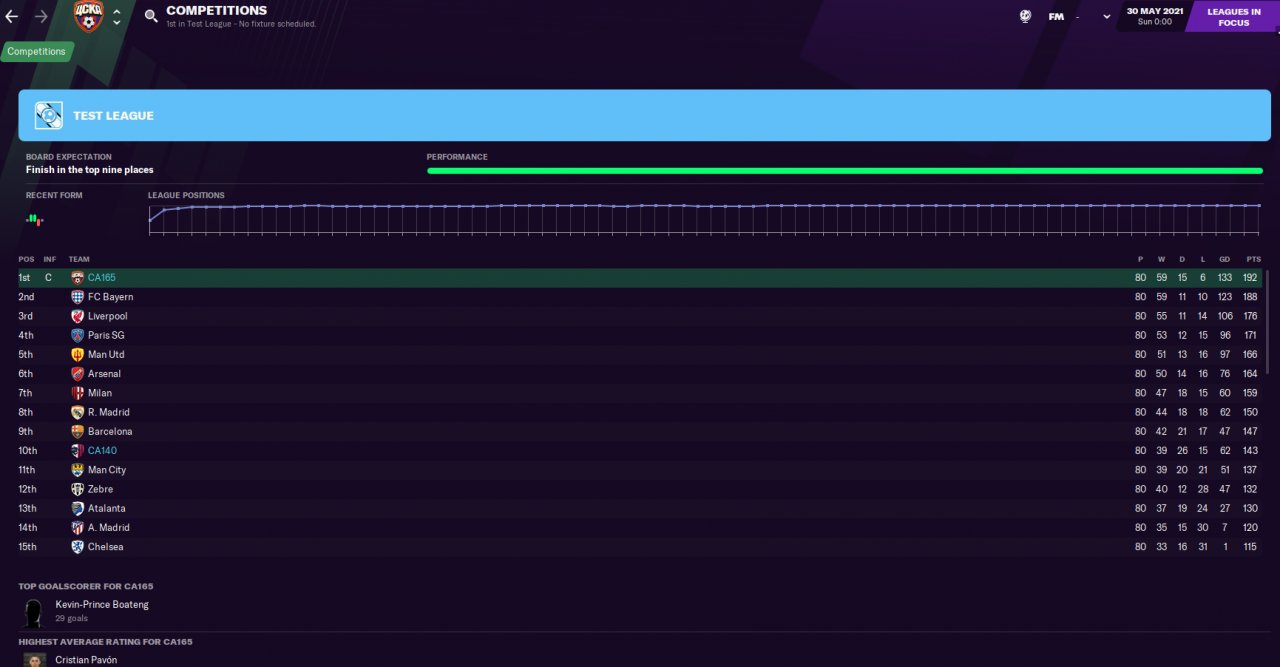Viewport: 1280px width, 667px height.
Task: Click the Leagues In Focus button
Action: [1233, 17]
